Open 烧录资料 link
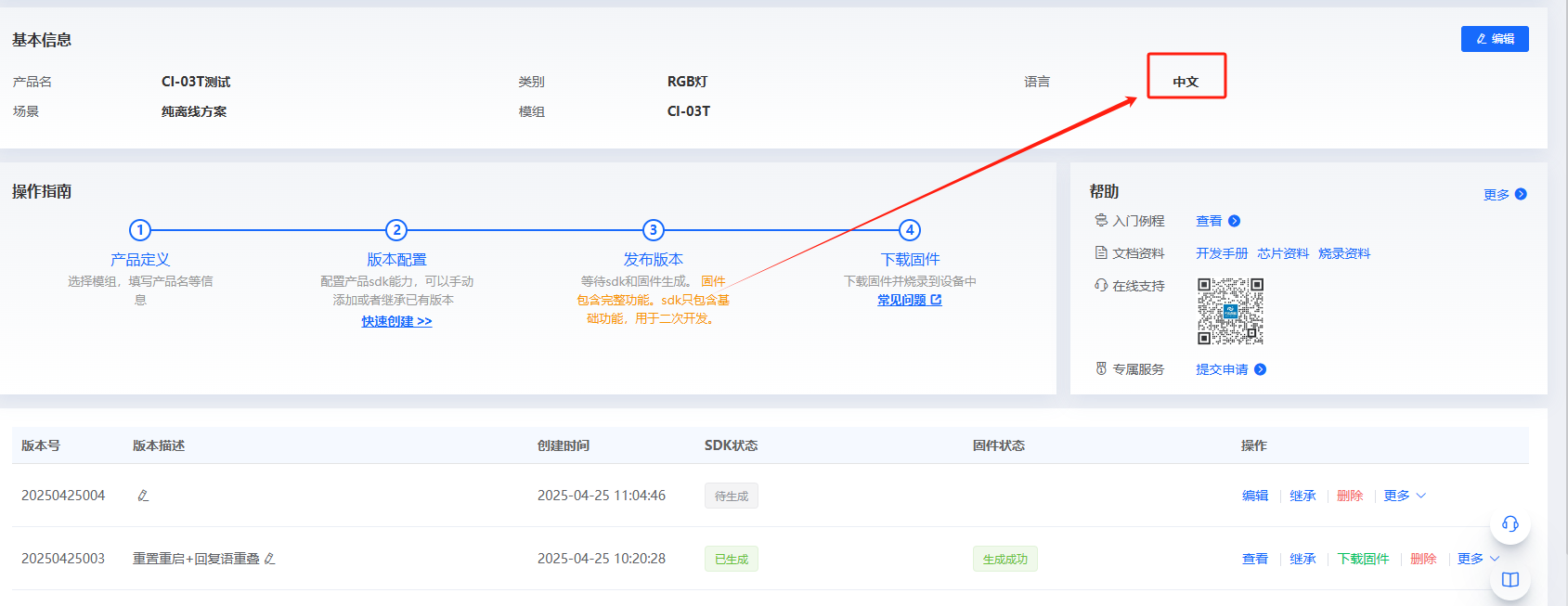 coord(1344,253)
